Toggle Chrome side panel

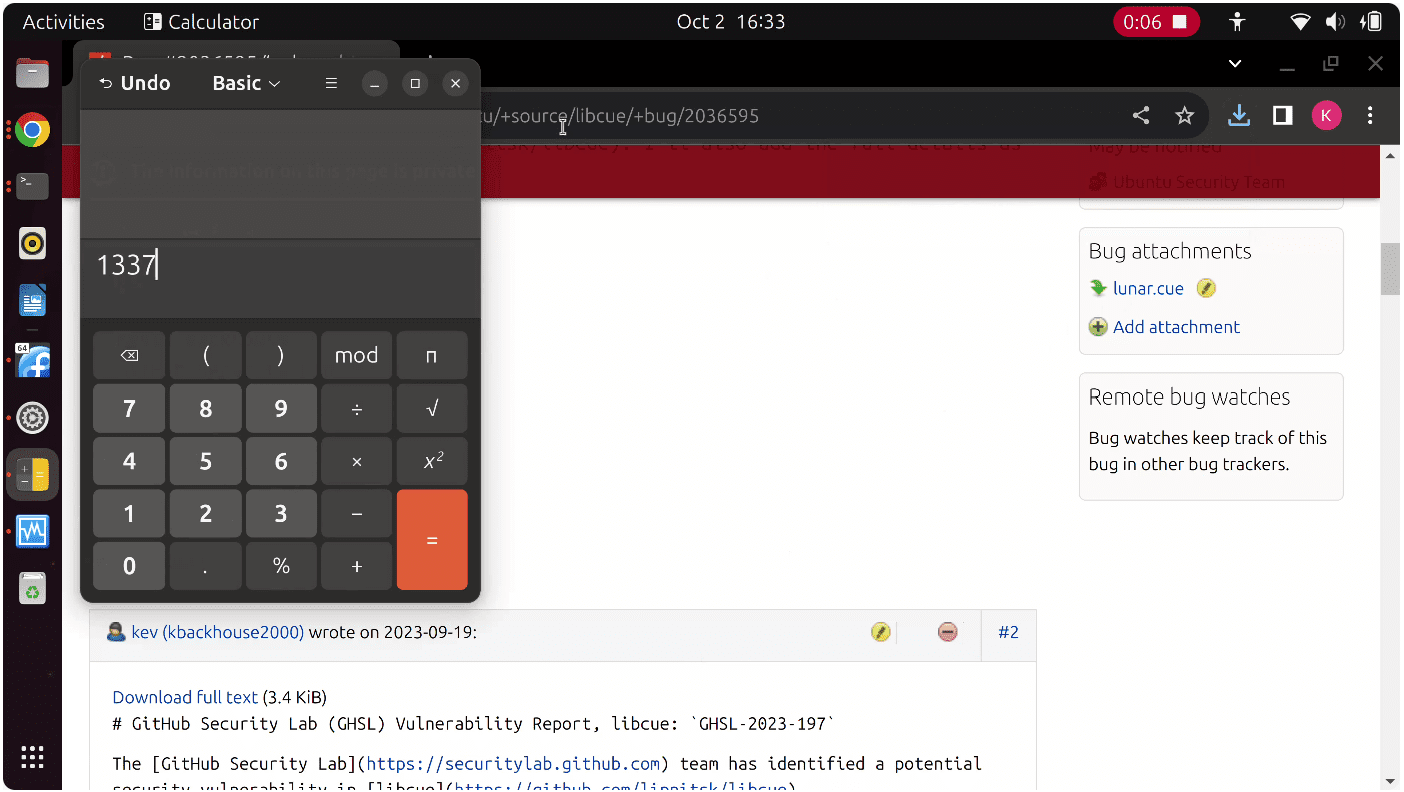tap(1282, 116)
